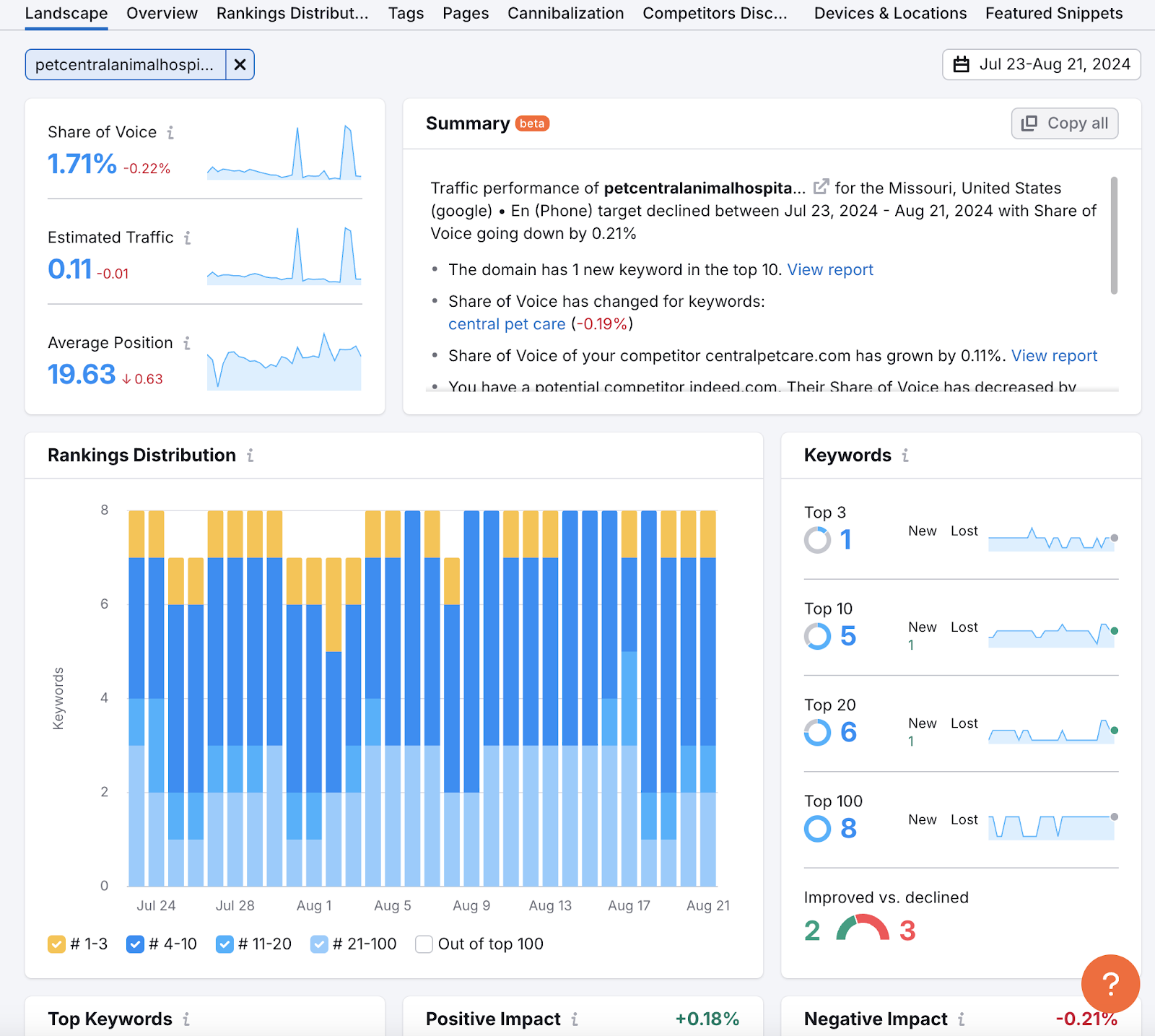
Task: Show info for Estimated Traffic
Action: click(x=187, y=238)
